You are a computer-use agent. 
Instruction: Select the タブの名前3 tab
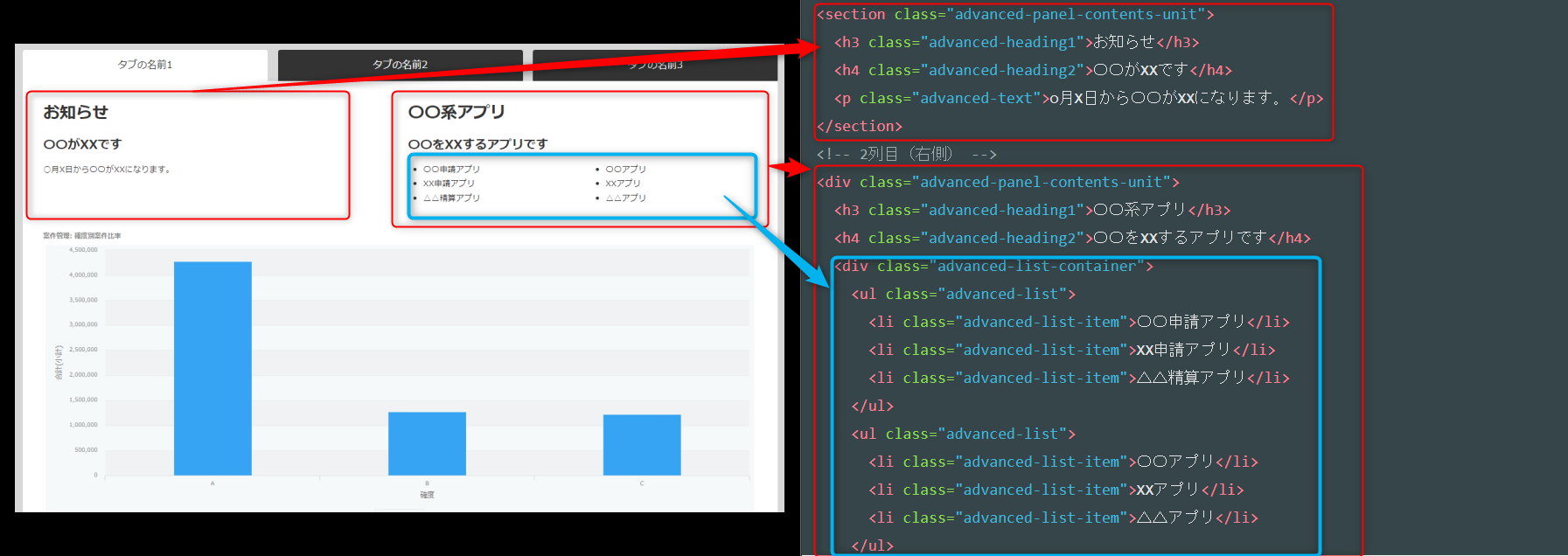[x=655, y=65]
